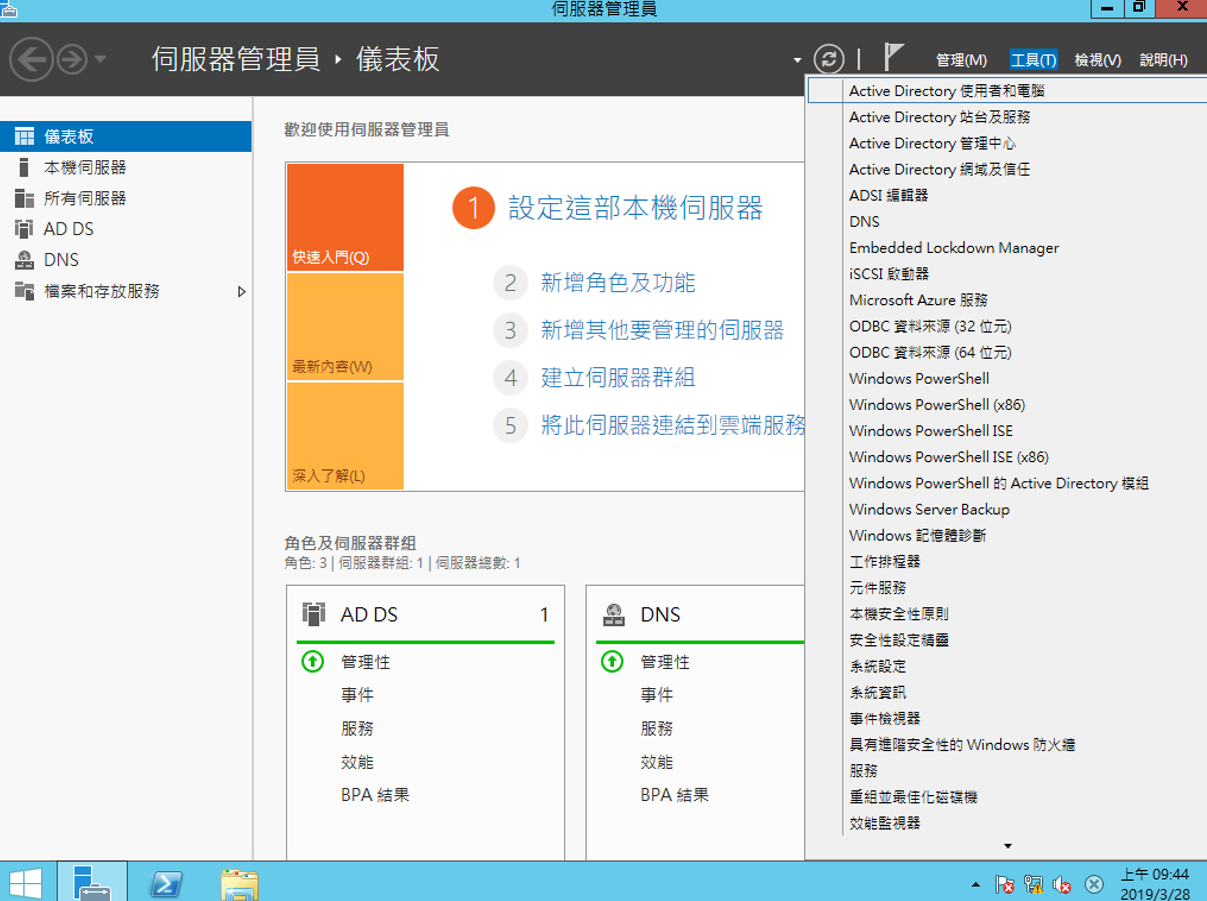Show hidden tray icons arrow
The width and height of the screenshot is (1207, 901).
[975, 885]
